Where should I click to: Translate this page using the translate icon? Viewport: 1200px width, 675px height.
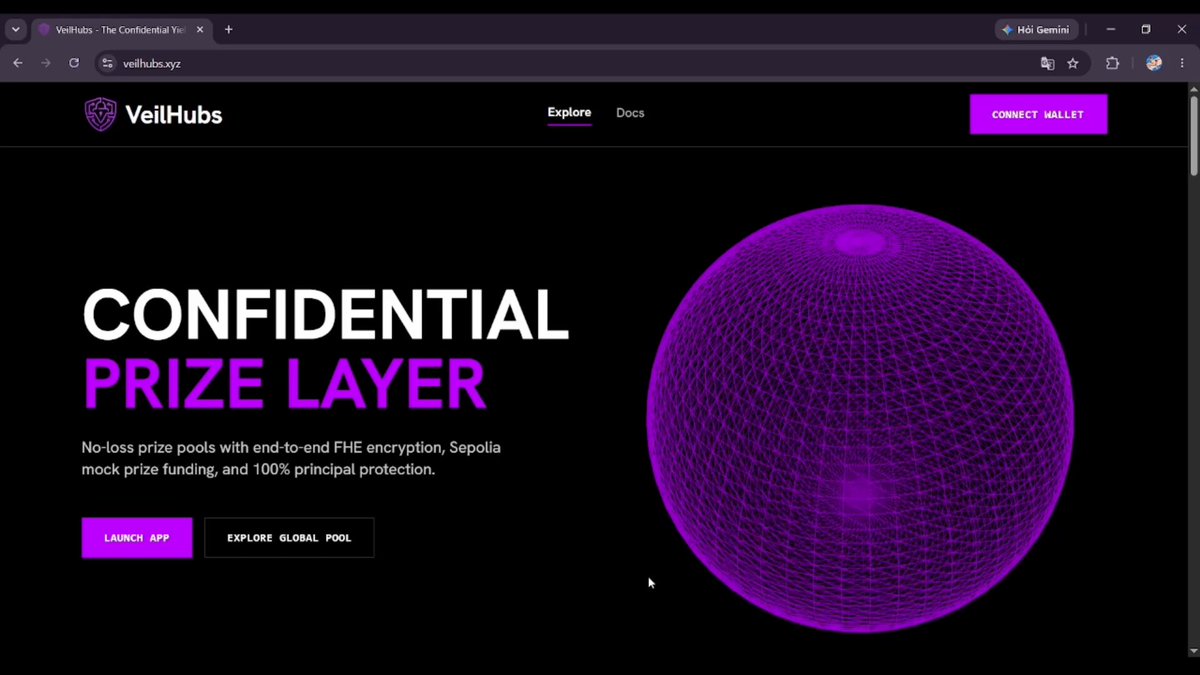[x=1047, y=63]
